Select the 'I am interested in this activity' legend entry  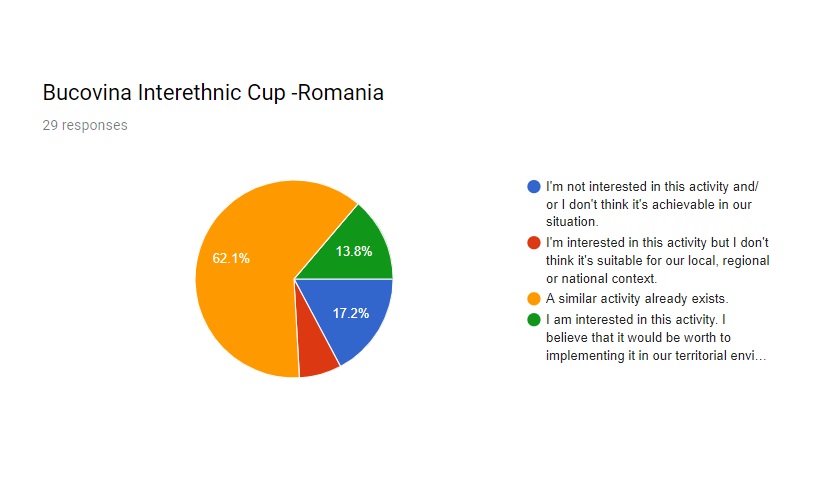(656, 338)
